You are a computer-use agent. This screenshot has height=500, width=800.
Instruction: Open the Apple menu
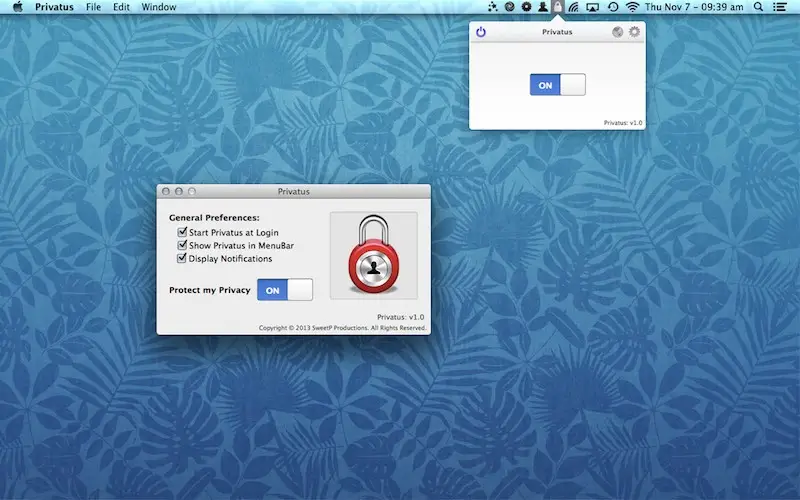[18, 7]
